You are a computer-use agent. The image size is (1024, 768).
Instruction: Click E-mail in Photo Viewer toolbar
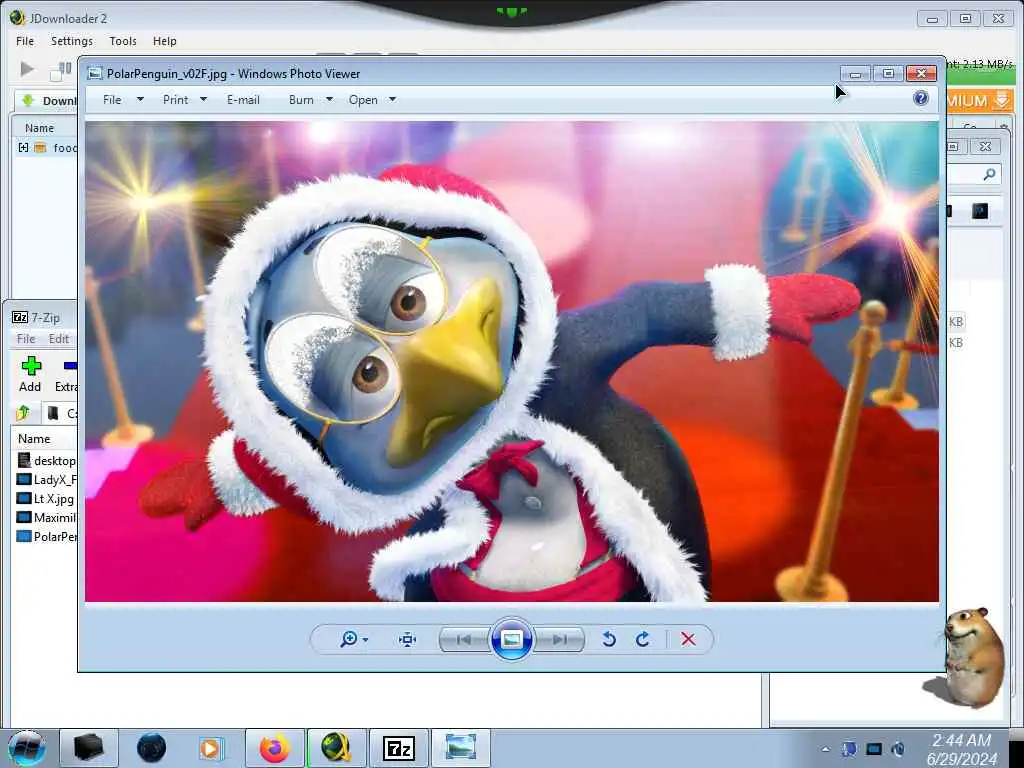click(243, 100)
